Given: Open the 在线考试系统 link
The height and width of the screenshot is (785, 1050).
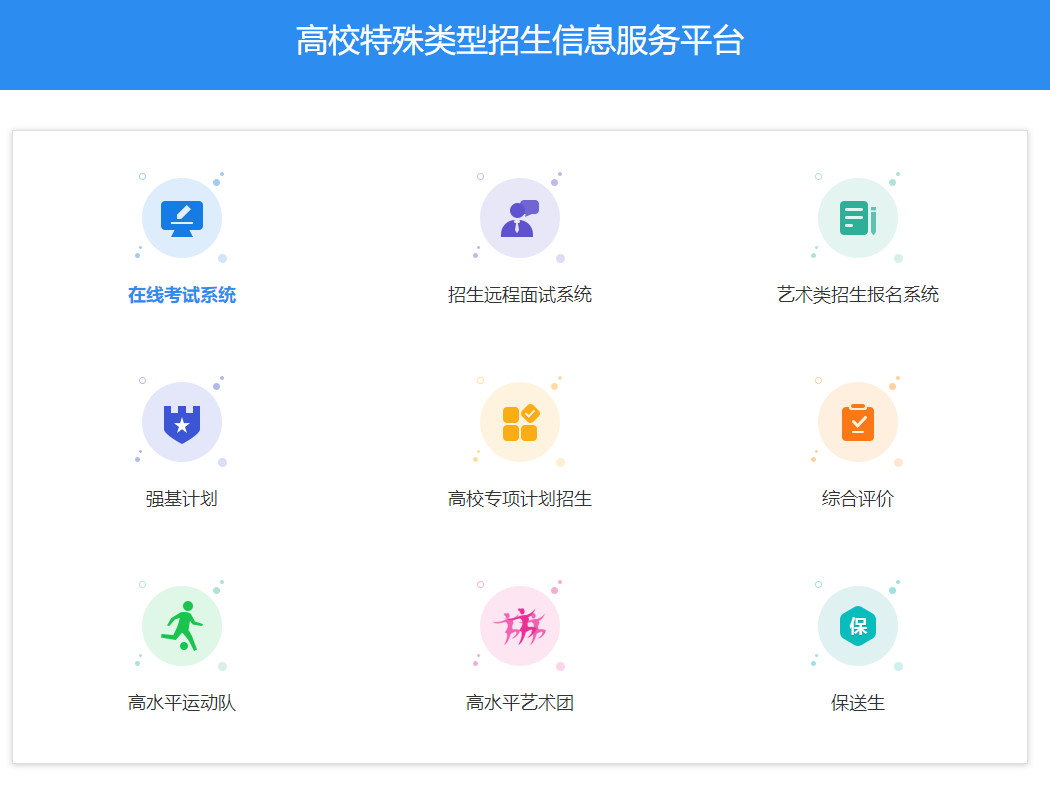Looking at the screenshot, I should point(181,295).
